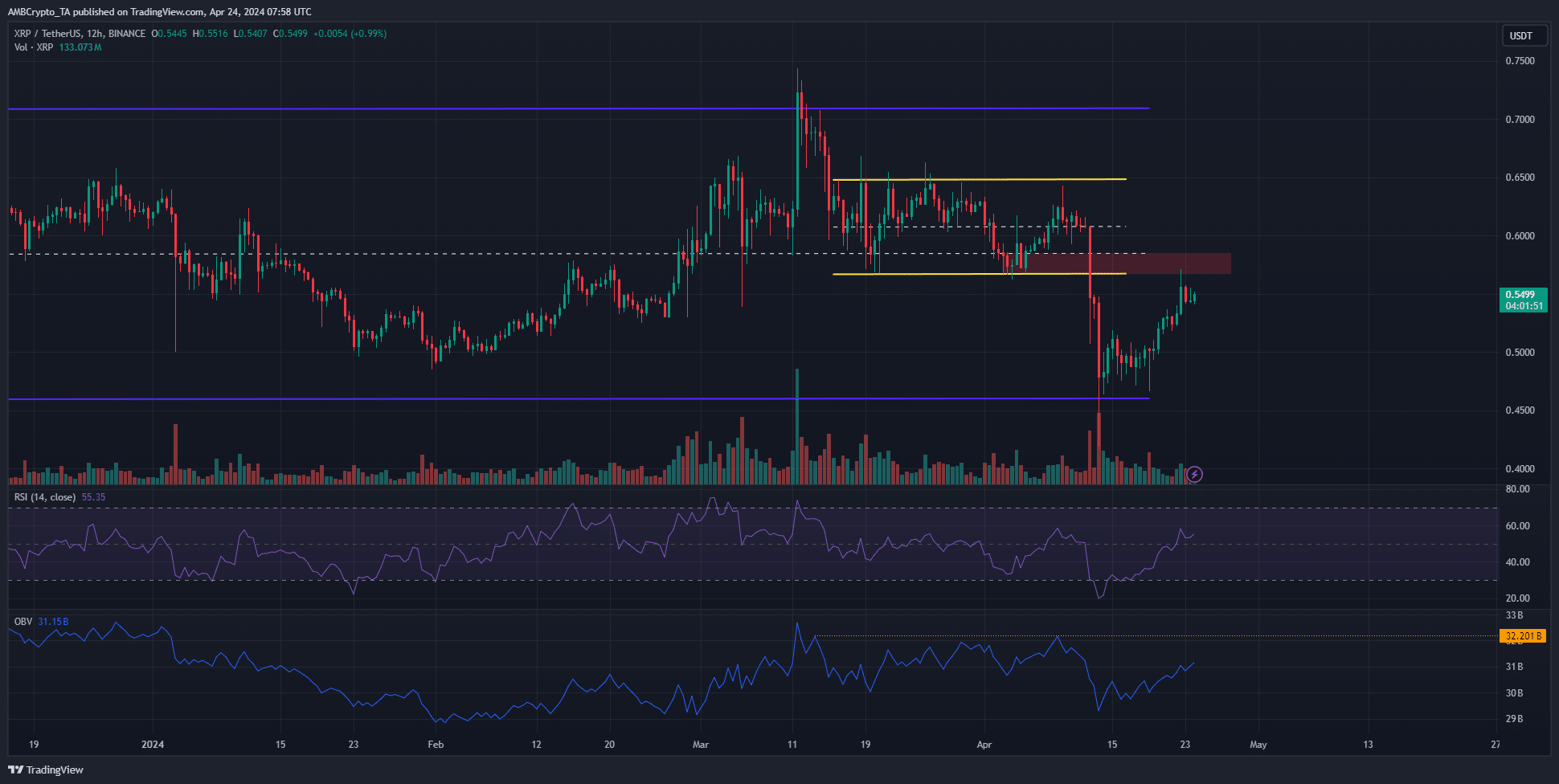Click the XRP / TetherUS symbol title
1559x784 pixels.
(x=47, y=34)
